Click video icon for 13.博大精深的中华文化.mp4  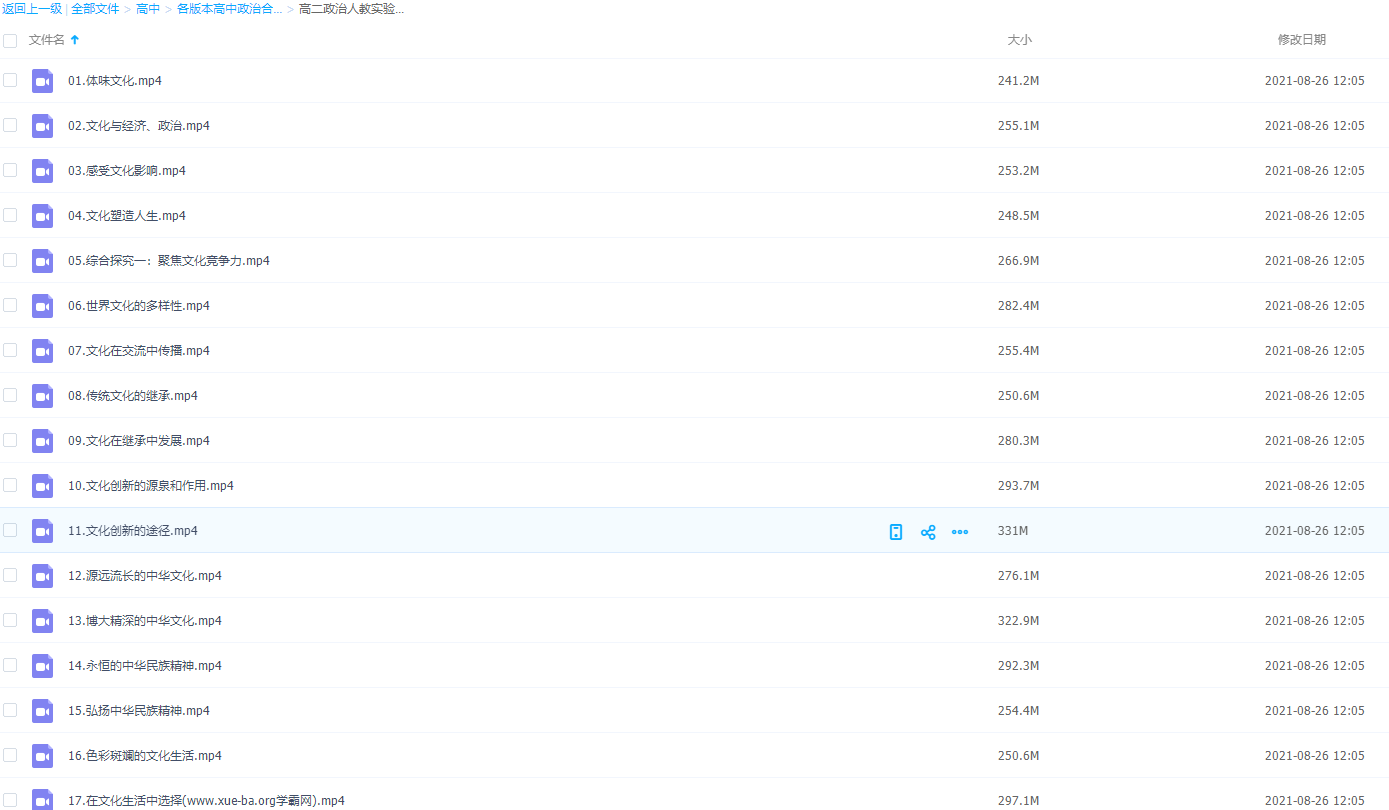tap(42, 621)
